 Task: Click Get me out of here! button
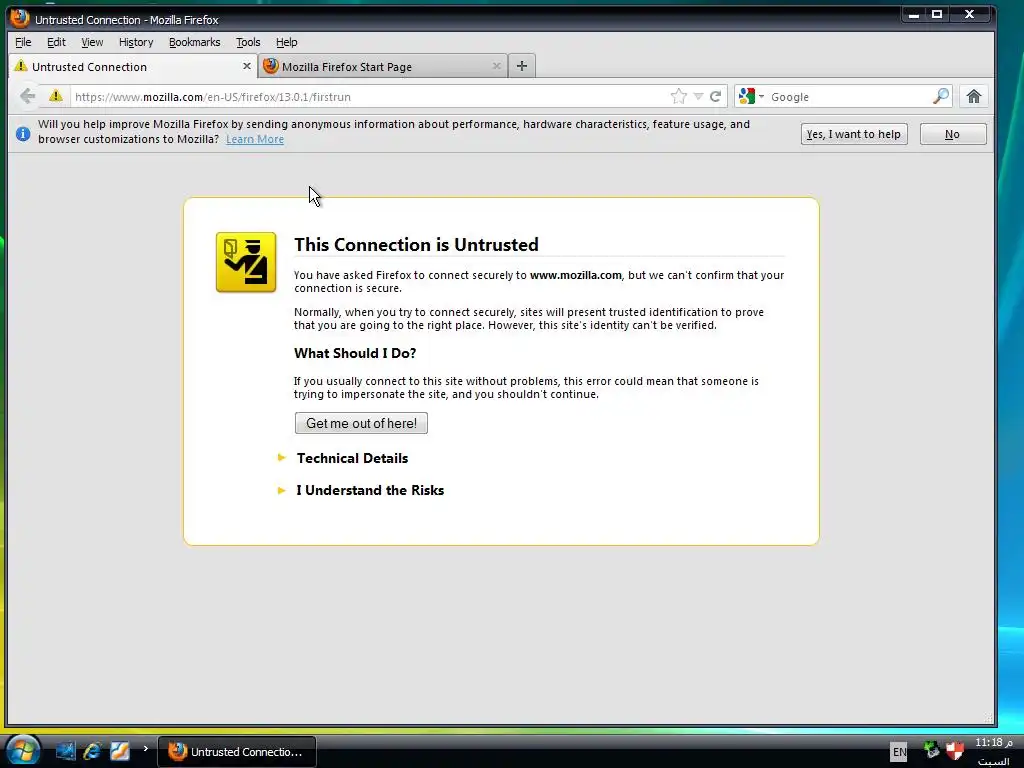tap(361, 423)
